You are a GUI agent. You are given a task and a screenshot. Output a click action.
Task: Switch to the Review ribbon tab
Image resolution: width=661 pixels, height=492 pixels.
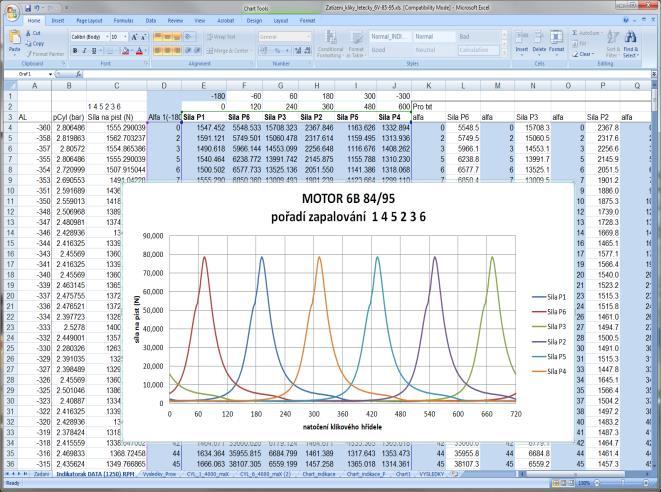pos(175,20)
